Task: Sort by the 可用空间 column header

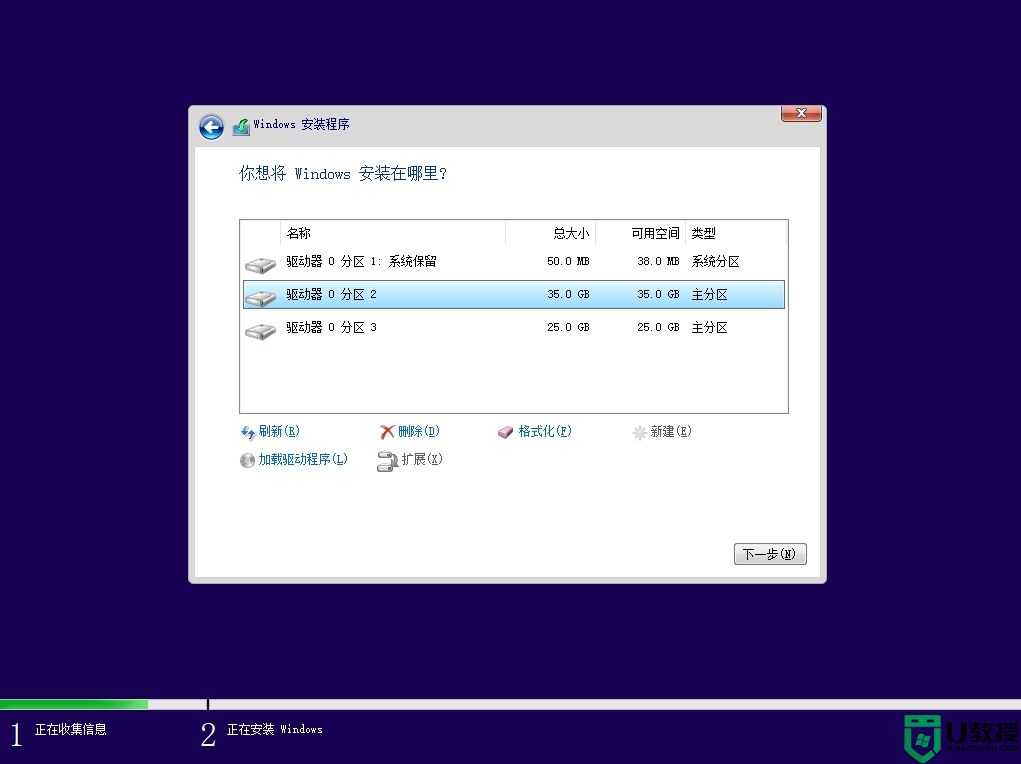Action: 641,233
